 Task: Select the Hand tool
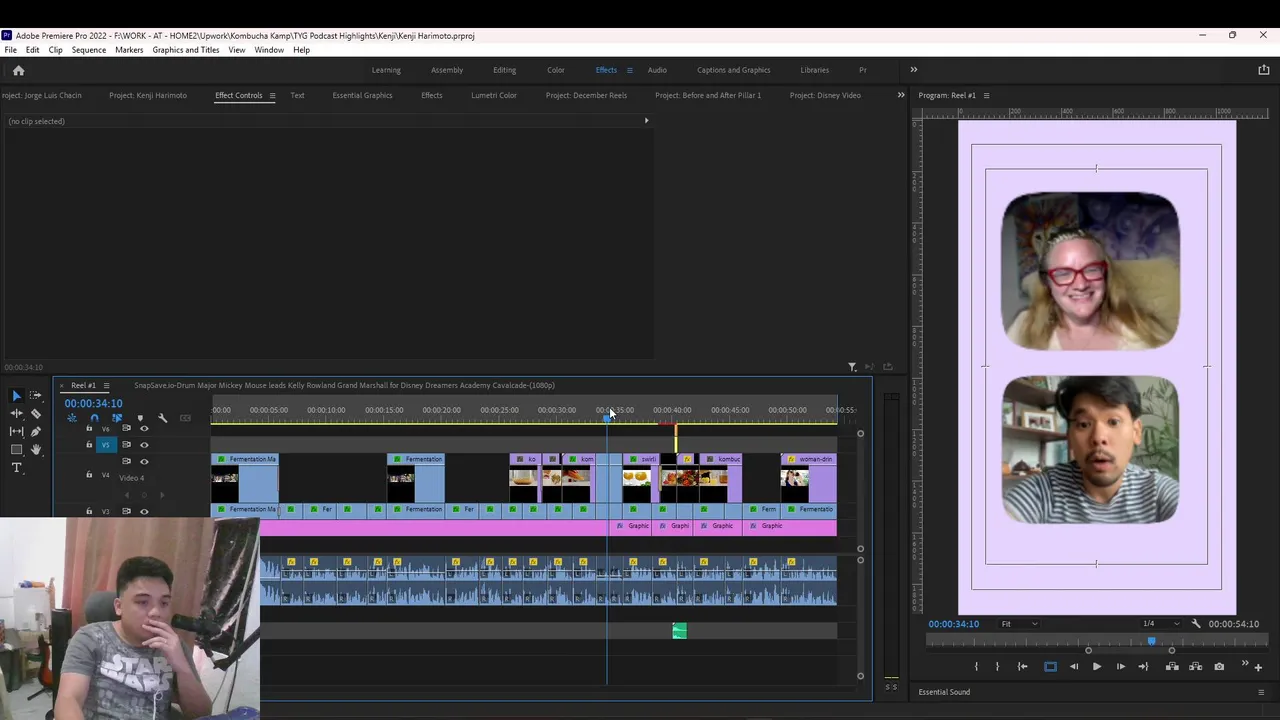tap(36, 449)
